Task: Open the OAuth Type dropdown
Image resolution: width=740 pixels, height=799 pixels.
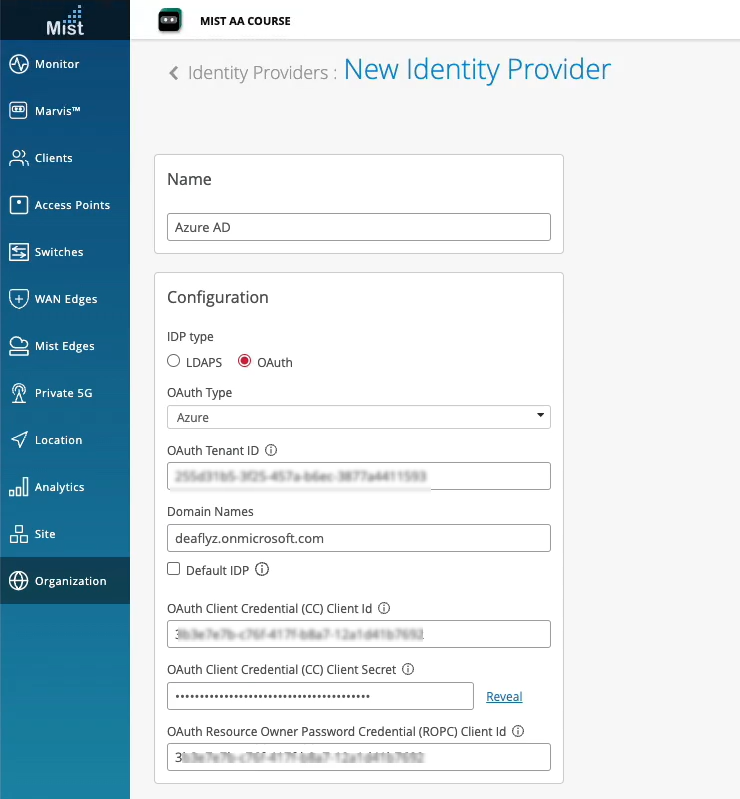Action: coord(359,416)
